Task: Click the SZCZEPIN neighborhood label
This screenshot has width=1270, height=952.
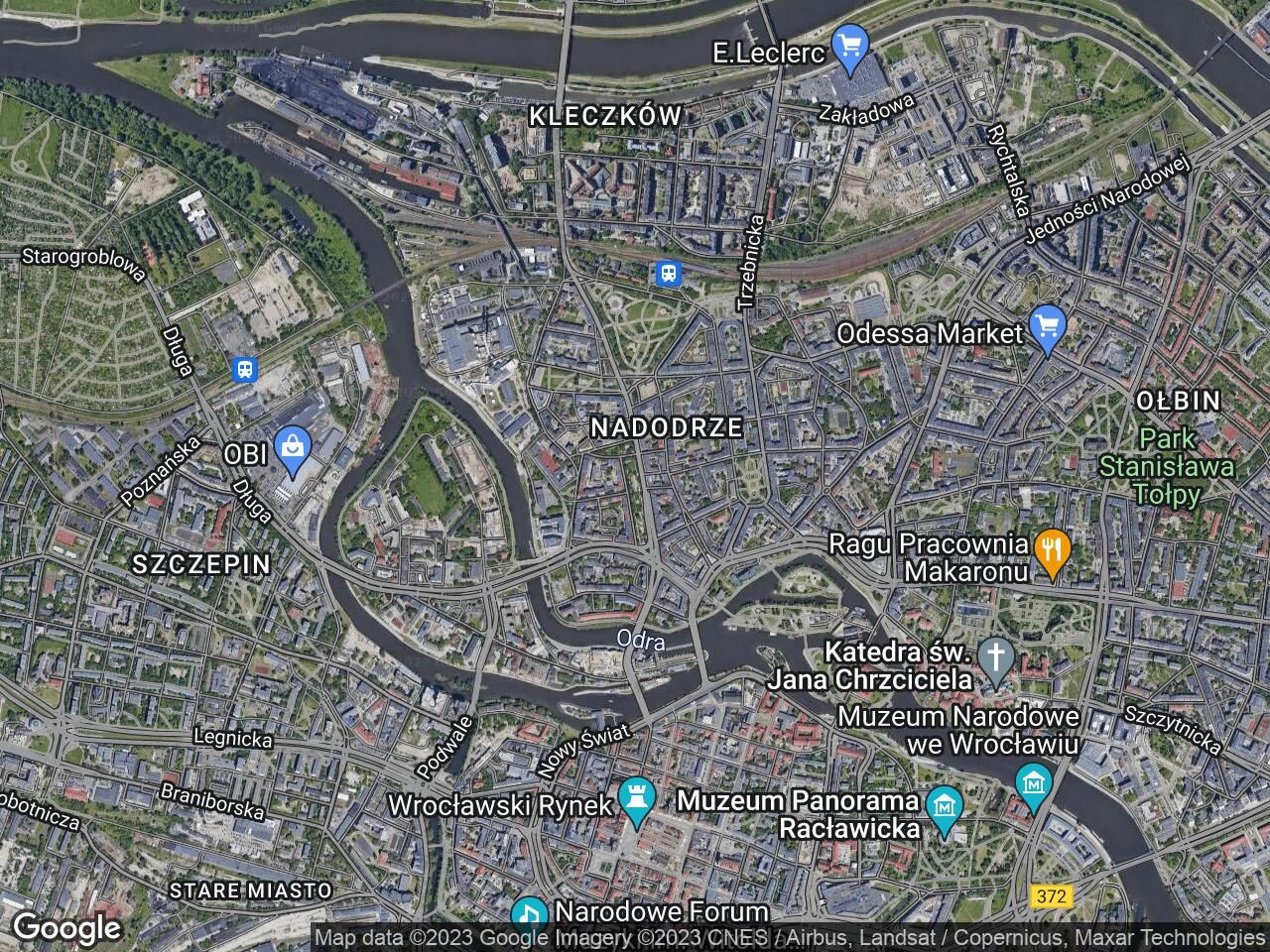Action: point(201,564)
